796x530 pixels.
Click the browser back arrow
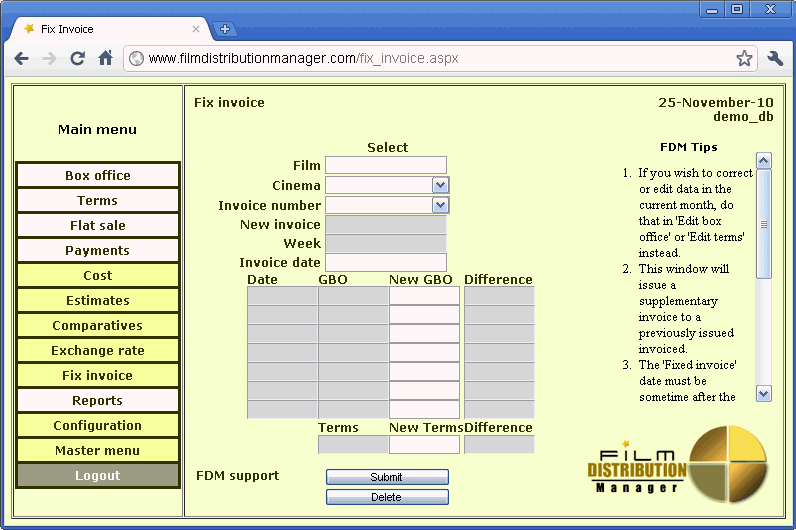point(21,58)
